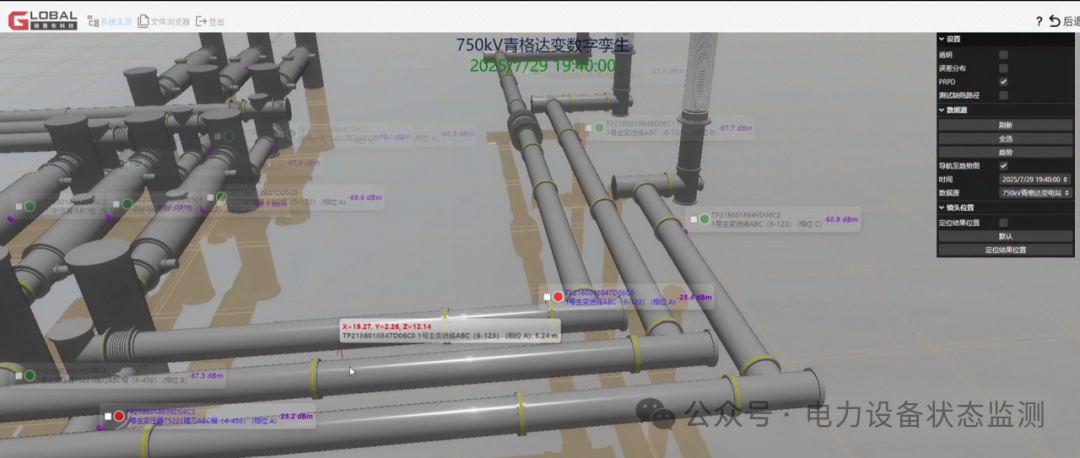
Task: Click green status dot of sensor TP2186018849D06C2
Action: tap(704, 219)
